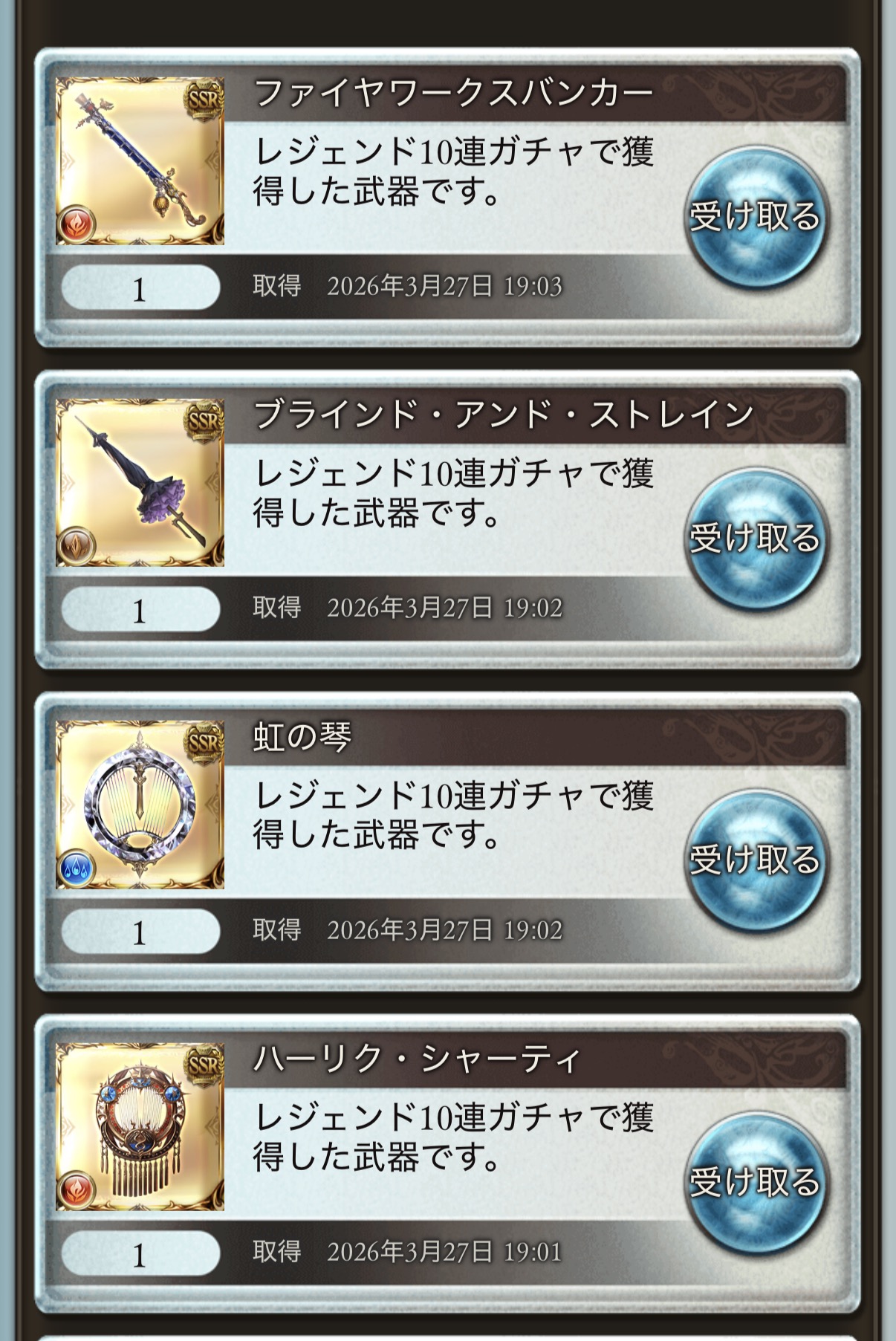The width and height of the screenshot is (896, 1341).
Task: Tap quantity field showing 1 under 虹の琴
Action: click(x=140, y=932)
